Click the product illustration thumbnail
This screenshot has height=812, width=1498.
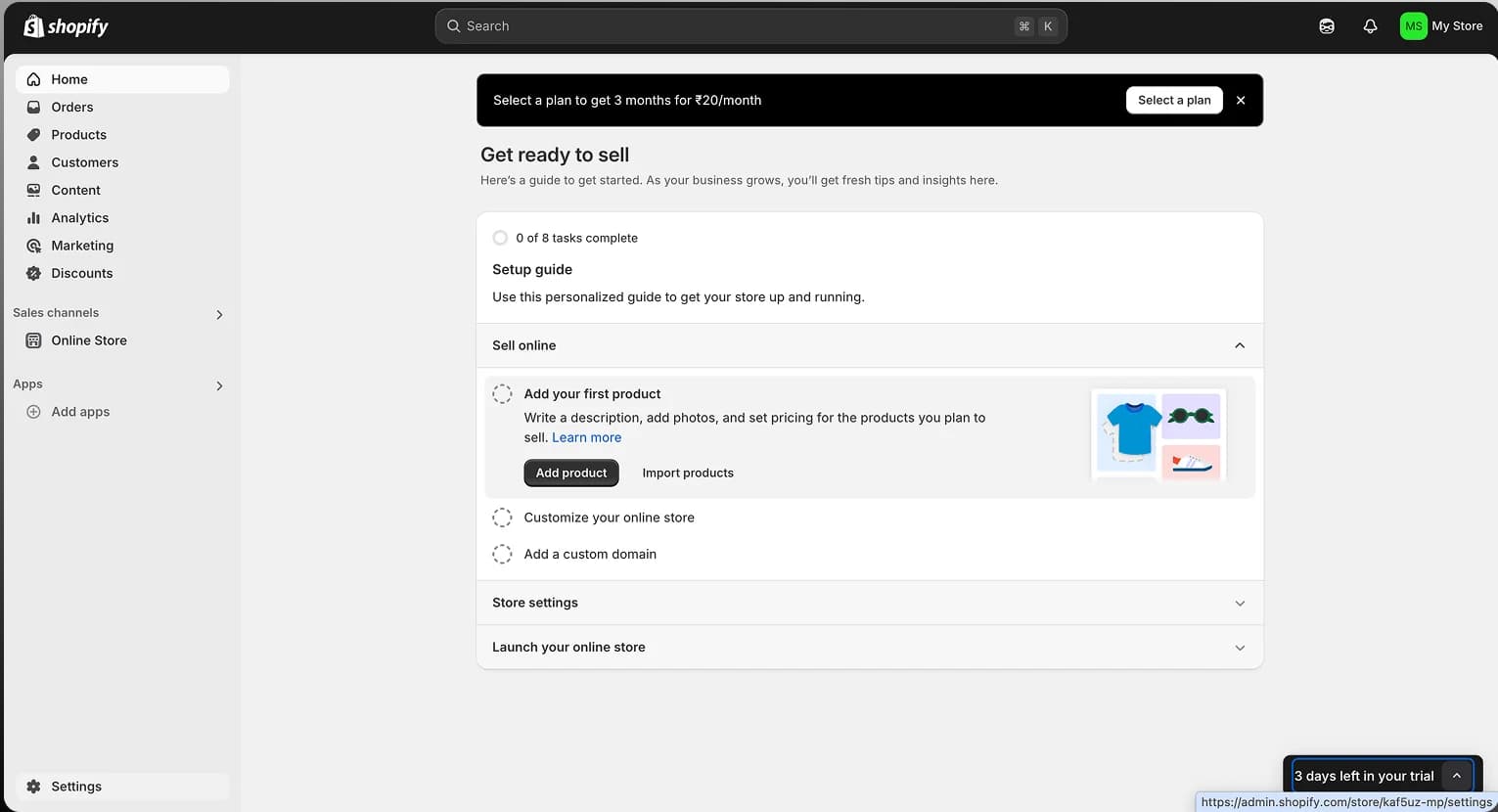(1158, 435)
